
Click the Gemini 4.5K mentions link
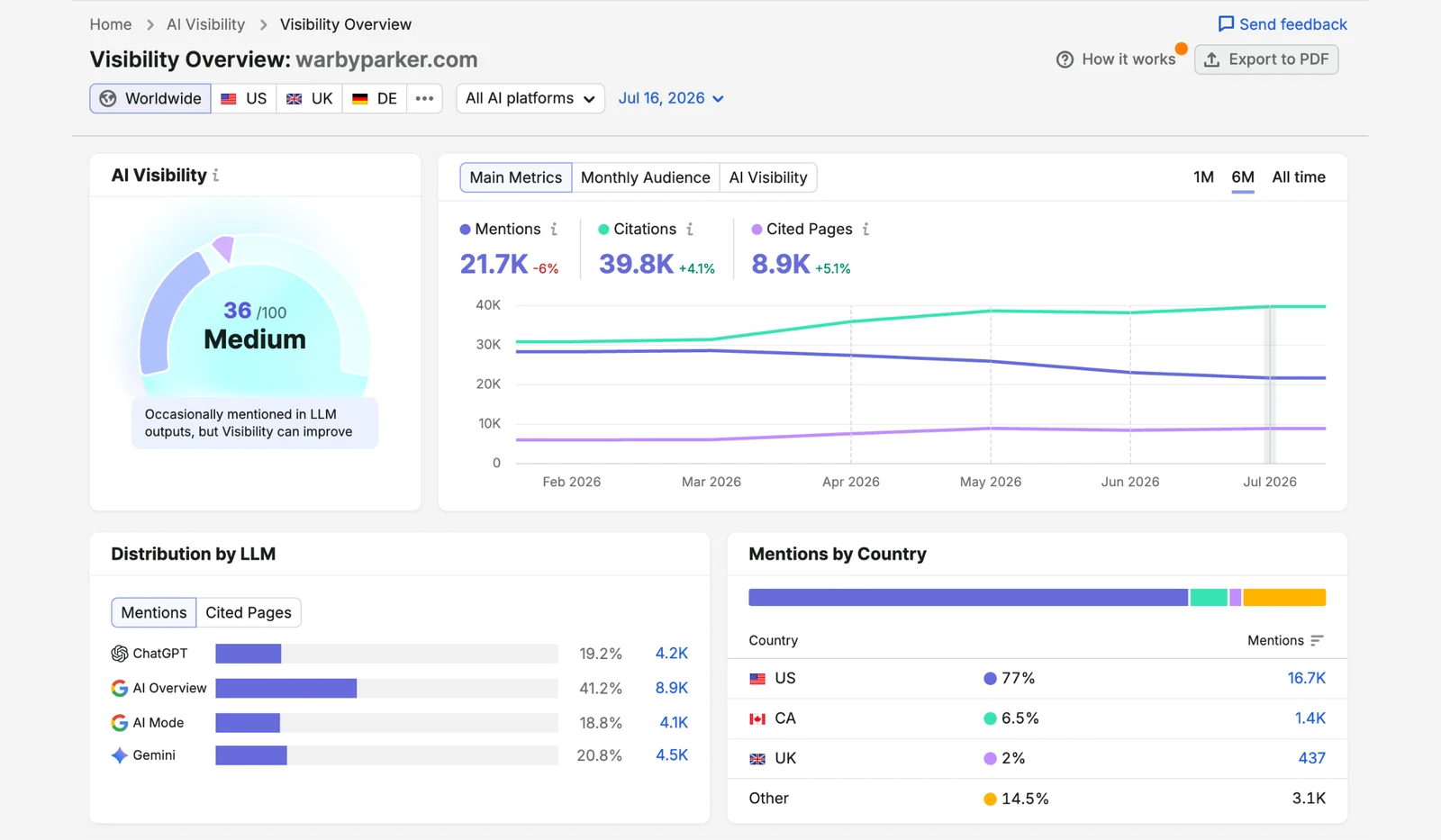(672, 755)
